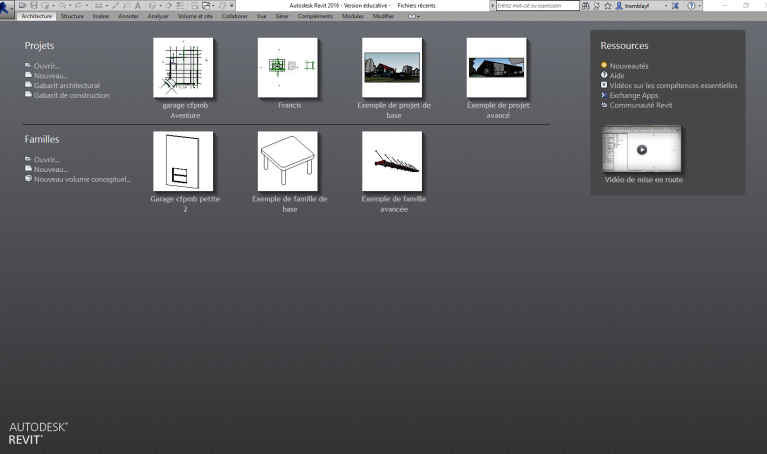This screenshot has height=454, width=767.
Task: Expand the 3D View dropdown arrow
Action: pyautogui.click(x=160, y=6)
